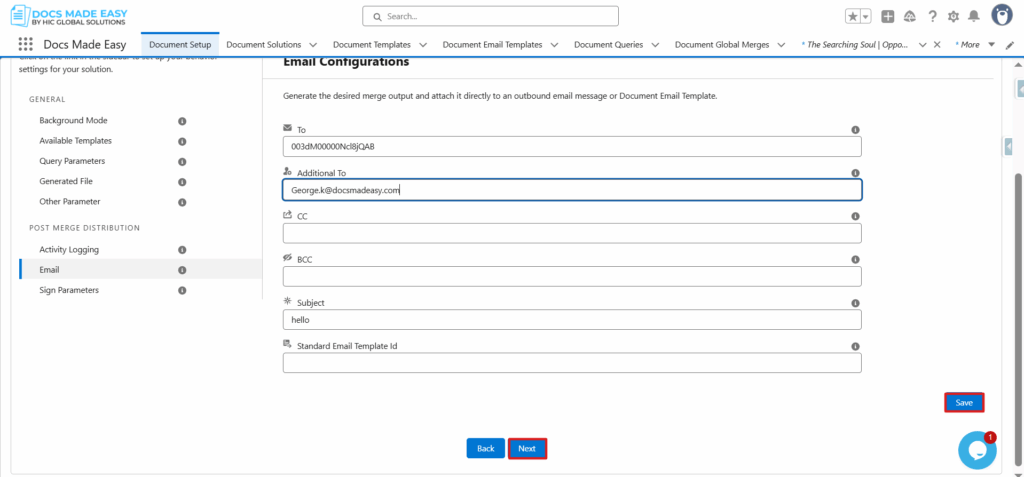Expand the Document Templates tab dropdown

(x=422, y=45)
